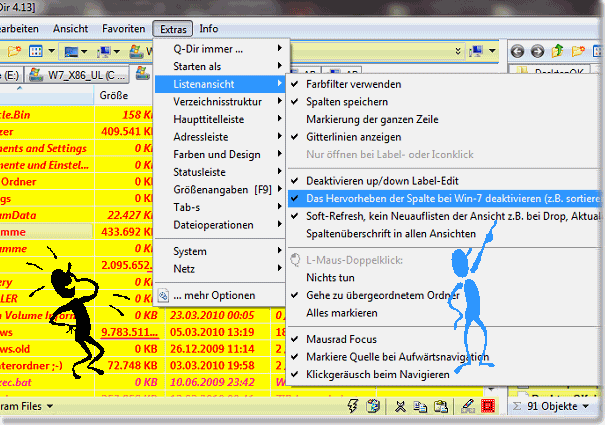Image resolution: width=605 pixels, height=425 pixels.
Task: Click the icon next to mehr Optionen
Action: click(163, 296)
